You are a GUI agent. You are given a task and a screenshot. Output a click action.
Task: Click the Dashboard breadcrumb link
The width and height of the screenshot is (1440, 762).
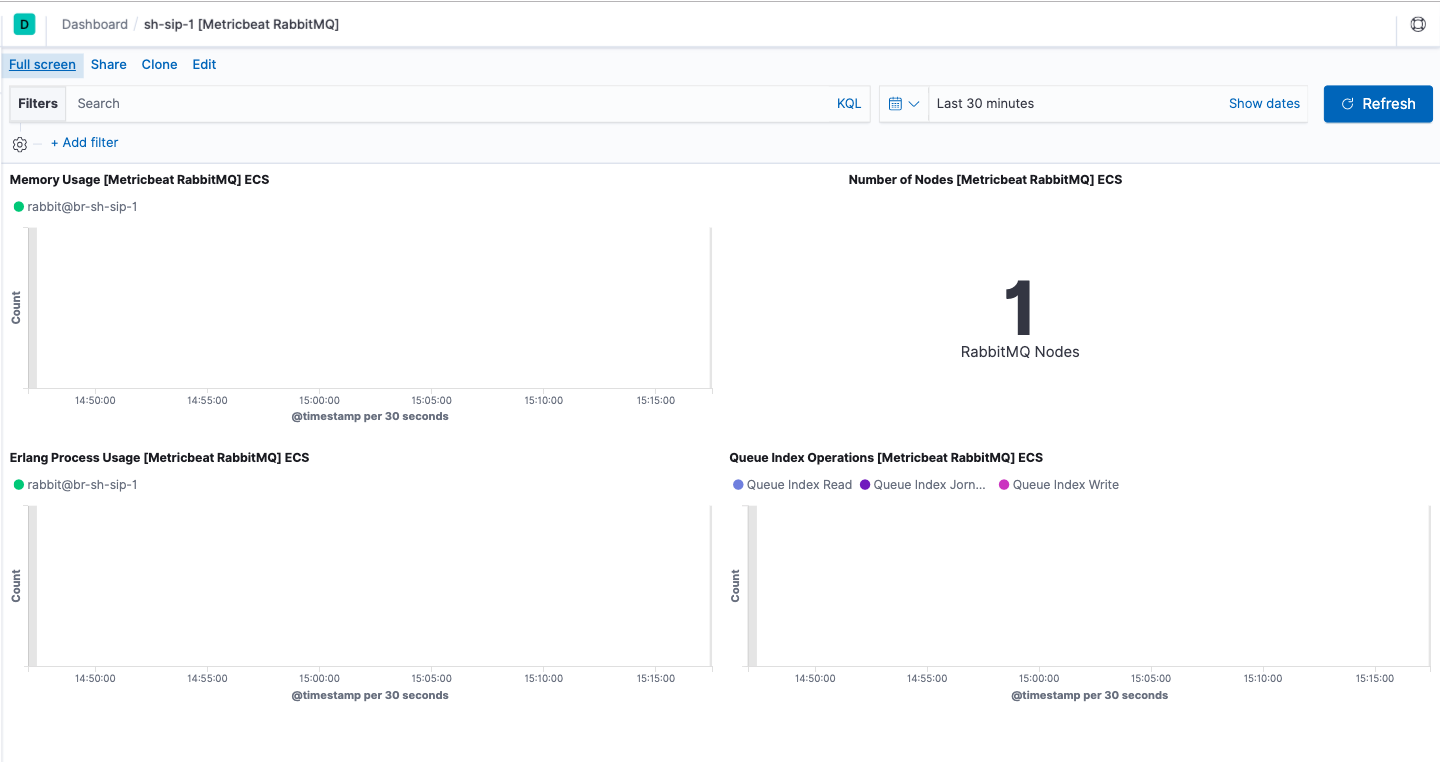click(95, 24)
